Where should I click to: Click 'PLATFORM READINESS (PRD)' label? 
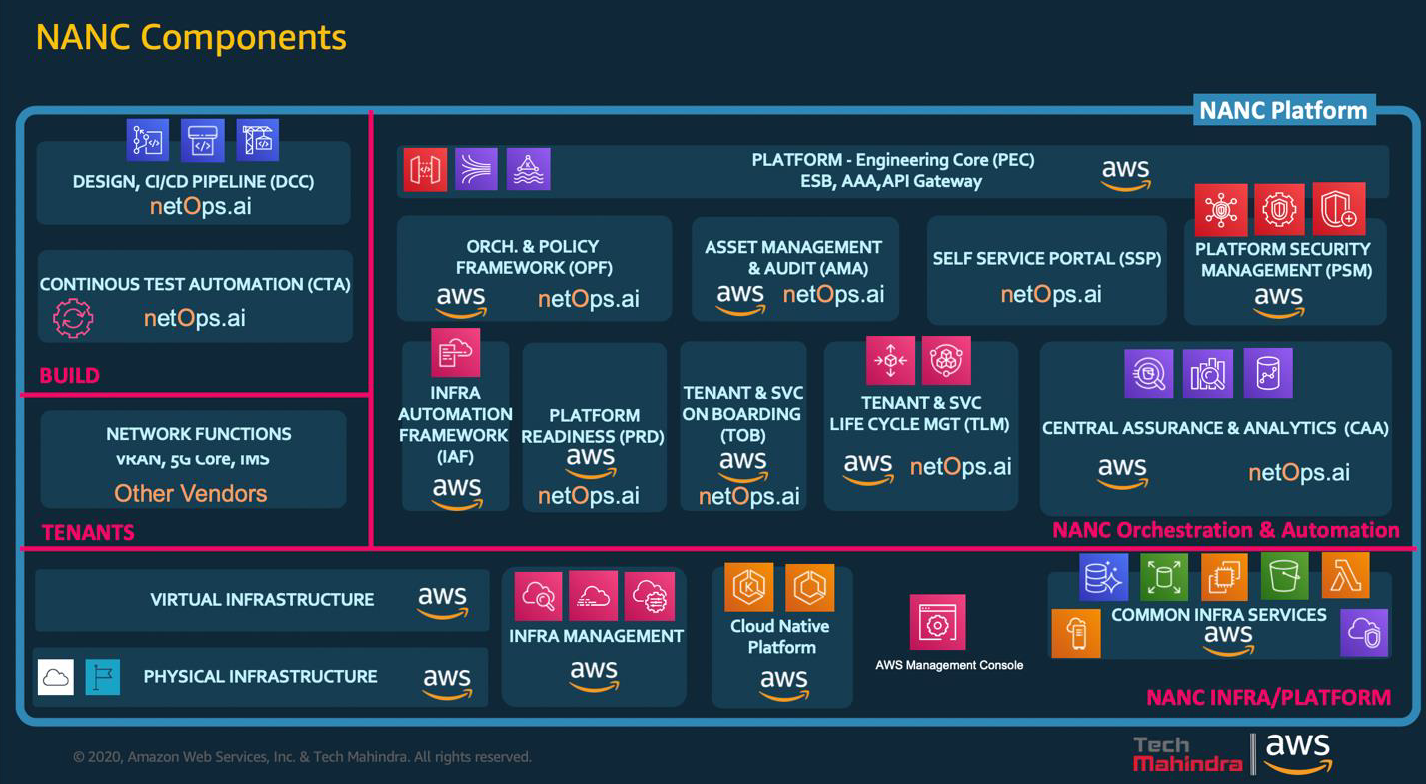[x=594, y=426]
